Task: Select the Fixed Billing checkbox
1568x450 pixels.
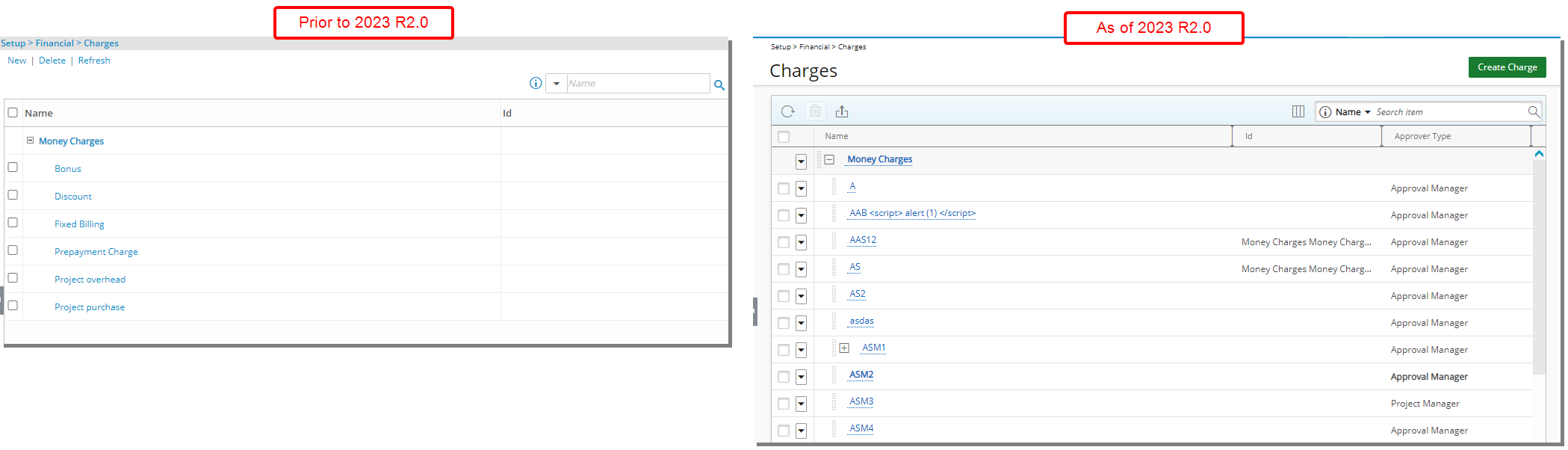Action: pos(13,223)
